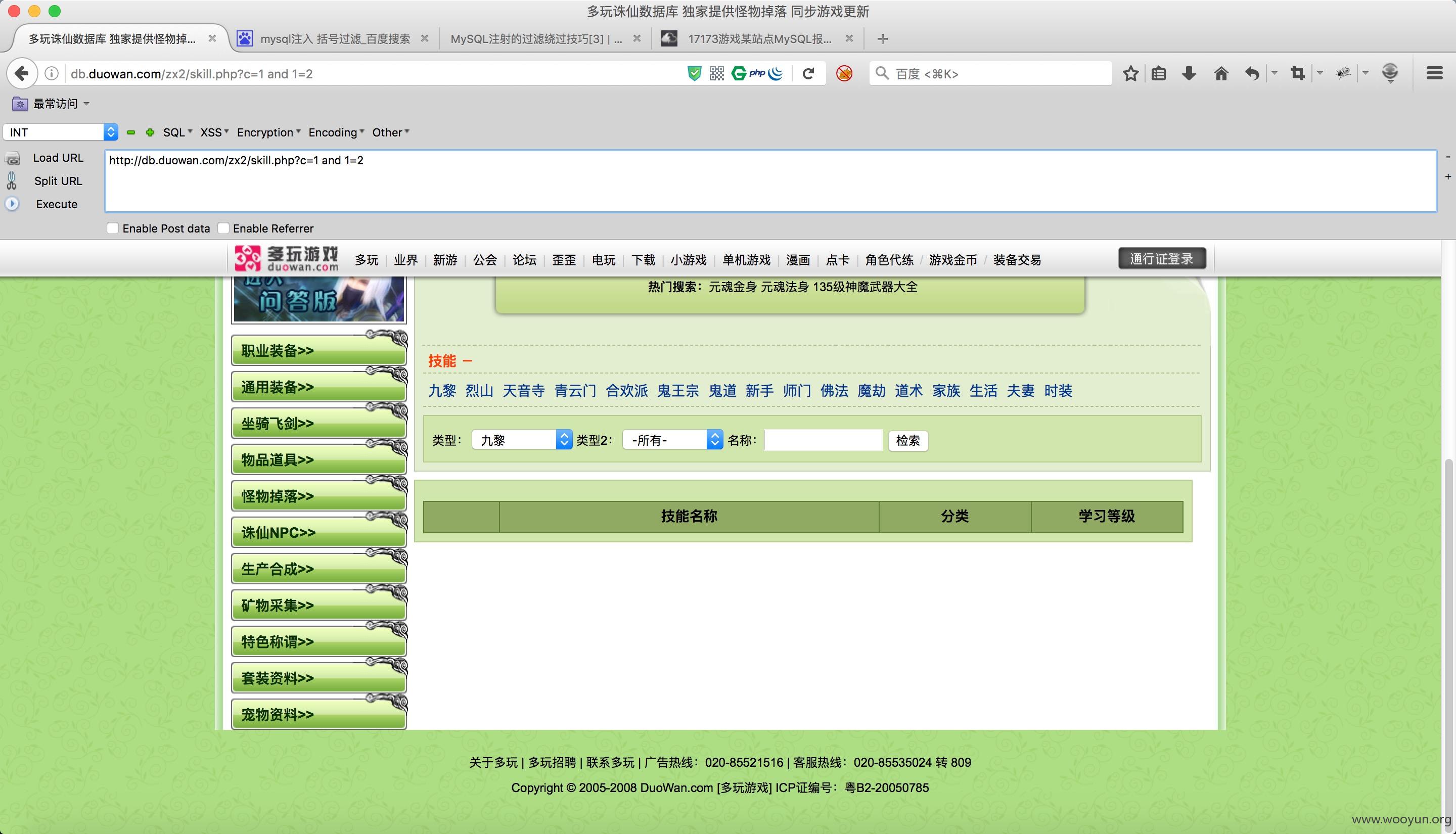
Task: Close the mysql注入 Baidu search tab
Action: pos(425,38)
